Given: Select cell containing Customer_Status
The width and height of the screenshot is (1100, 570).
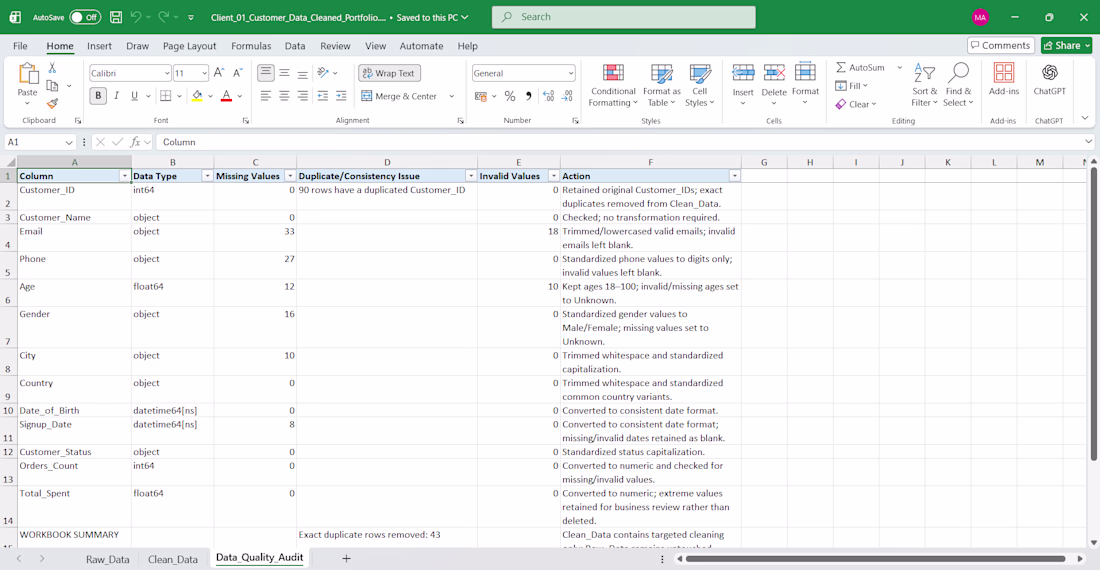Looking at the screenshot, I should pyautogui.click(x=74, y=452).
